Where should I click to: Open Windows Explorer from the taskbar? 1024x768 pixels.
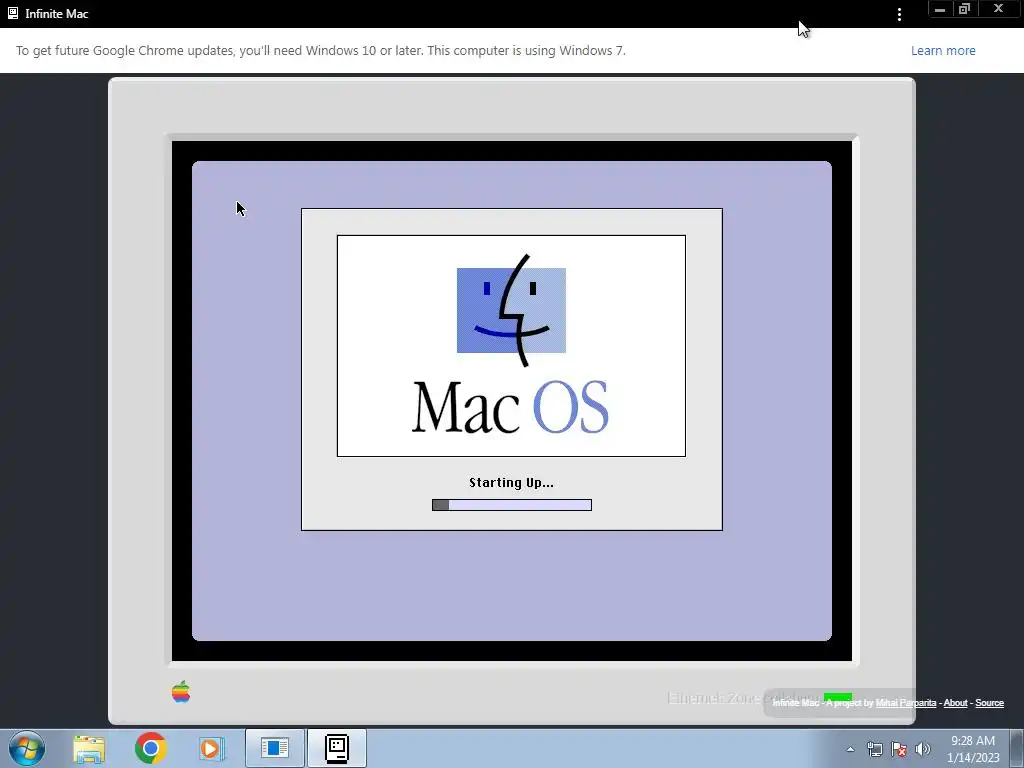coord(89,748)
